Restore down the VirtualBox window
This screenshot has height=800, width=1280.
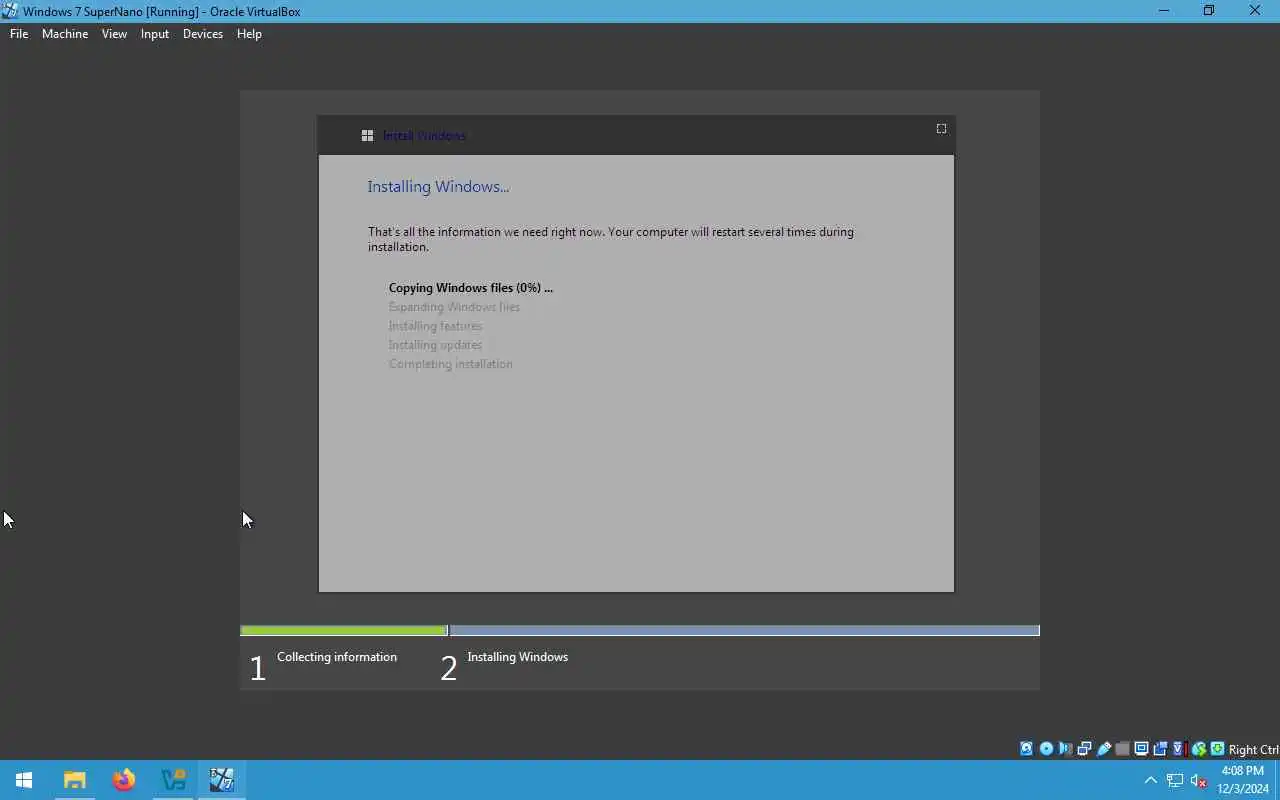click(1209, 11)
